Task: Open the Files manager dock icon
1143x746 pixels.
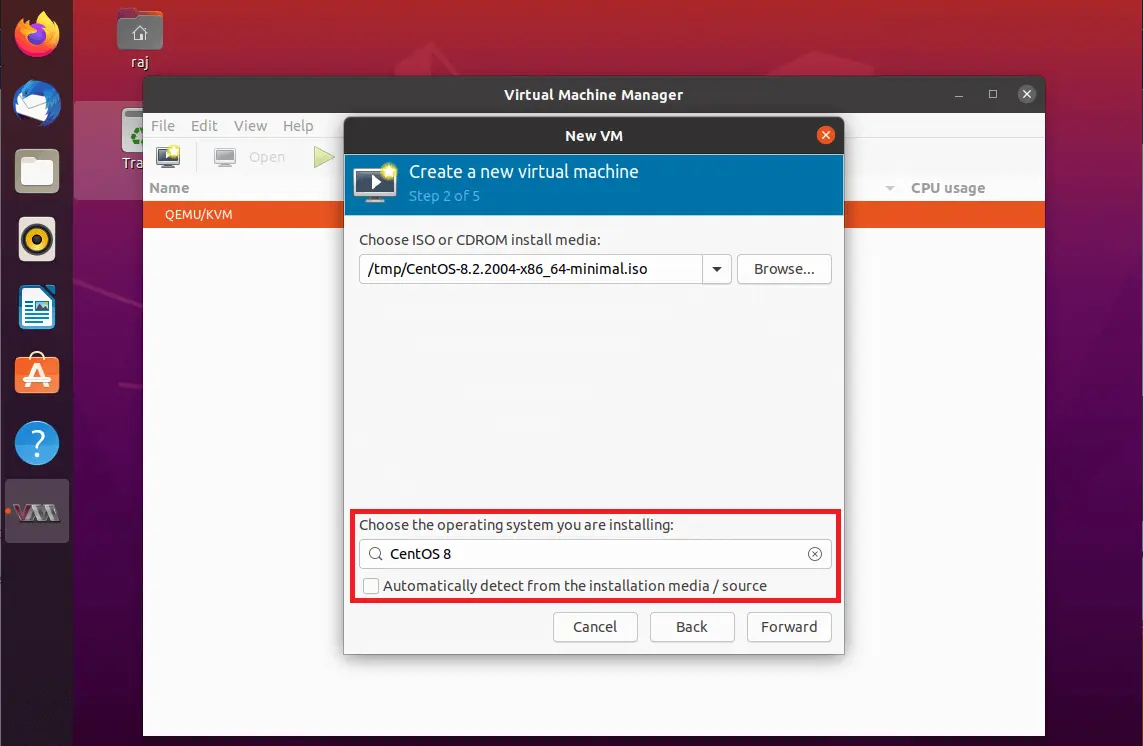Action: (36, 171)
